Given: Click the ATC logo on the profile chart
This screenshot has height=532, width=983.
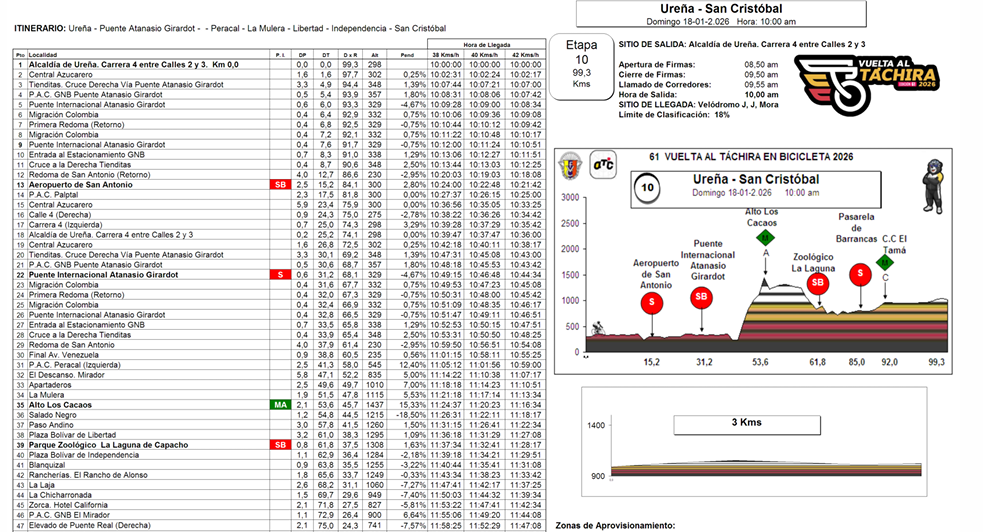Looking at the screenshot, I should pyautogui.click(x=604, y=164).
